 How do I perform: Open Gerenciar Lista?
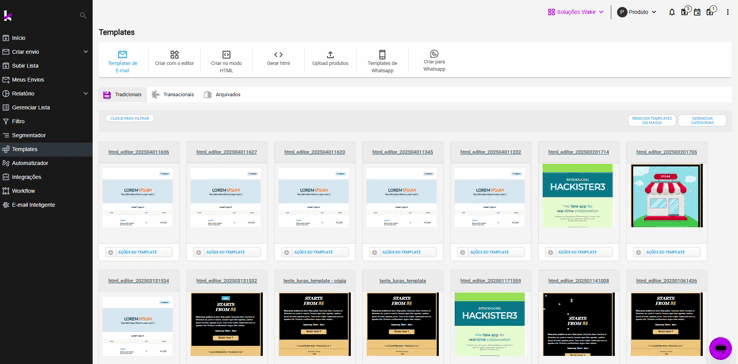[x=46, y=107]
